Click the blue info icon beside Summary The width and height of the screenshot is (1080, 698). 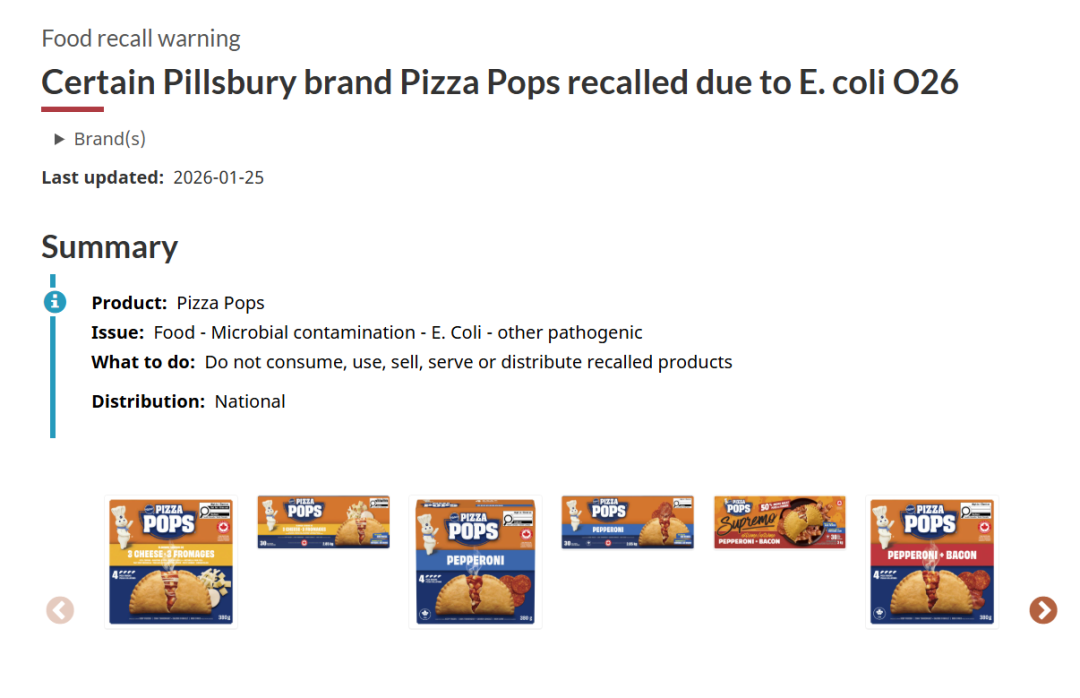(x=54, y=301)
